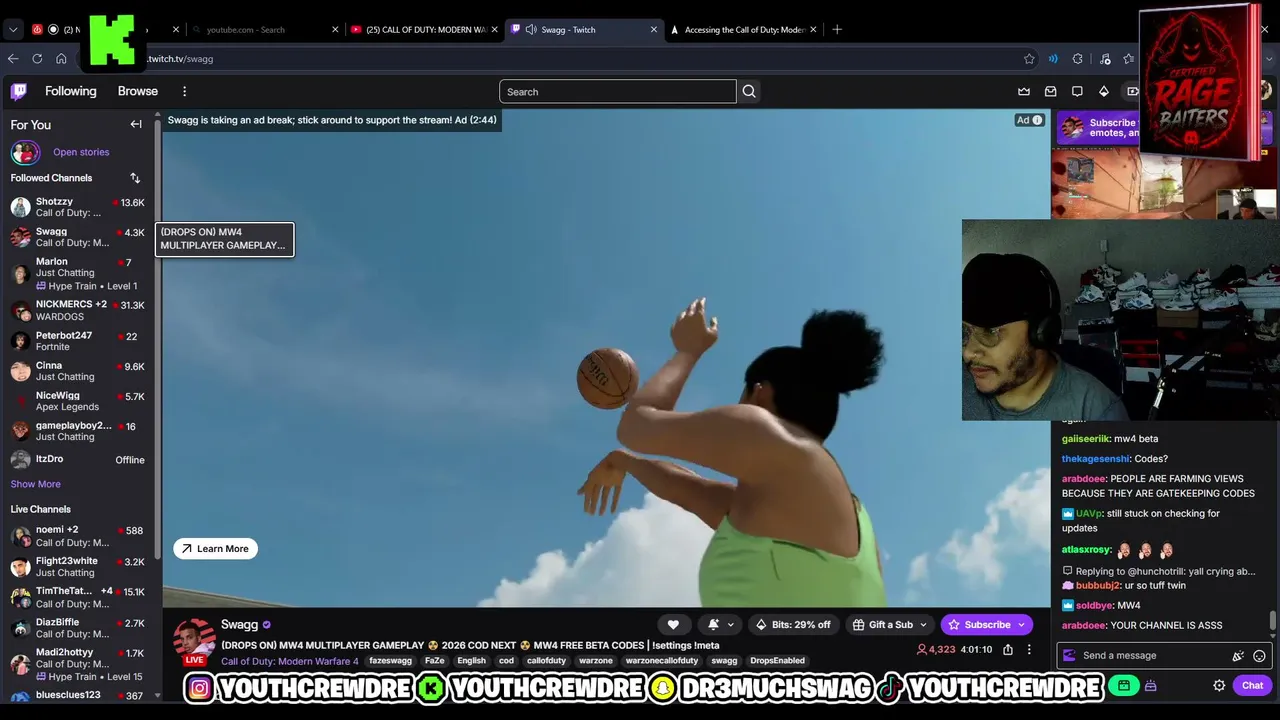This screenshot has width=1280, height=720.
Task: Open the whispers speech bubble icon
Action: pos(1077,92)
